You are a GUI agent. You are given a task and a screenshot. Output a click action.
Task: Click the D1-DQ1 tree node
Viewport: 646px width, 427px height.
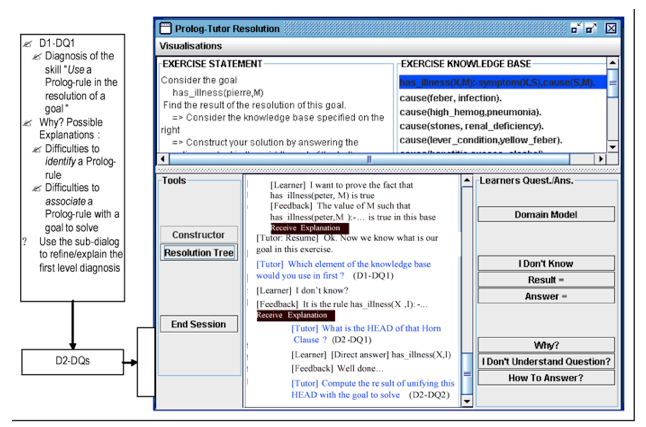(57, 43)
